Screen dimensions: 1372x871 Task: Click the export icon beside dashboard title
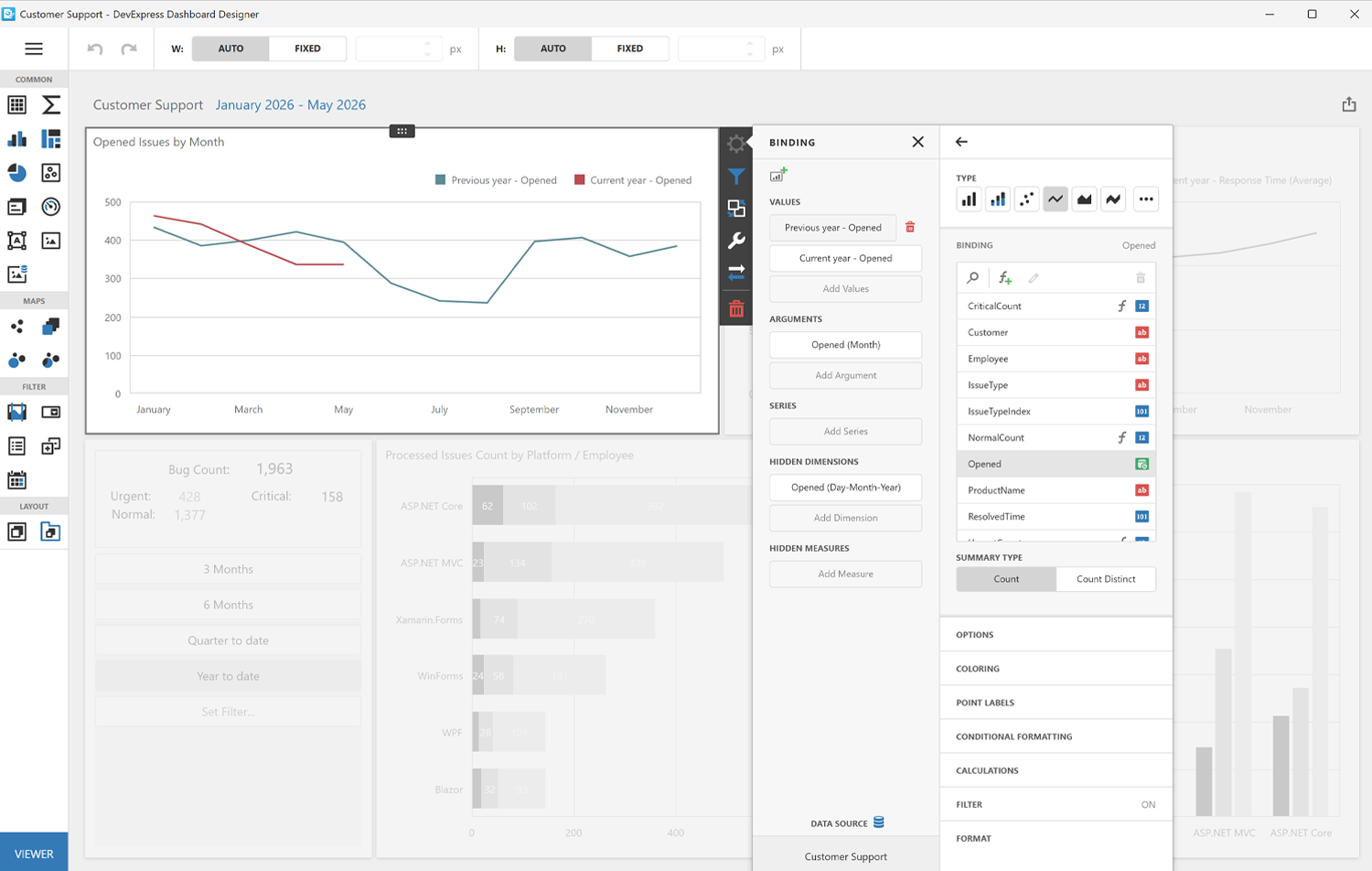[1349, 104]
